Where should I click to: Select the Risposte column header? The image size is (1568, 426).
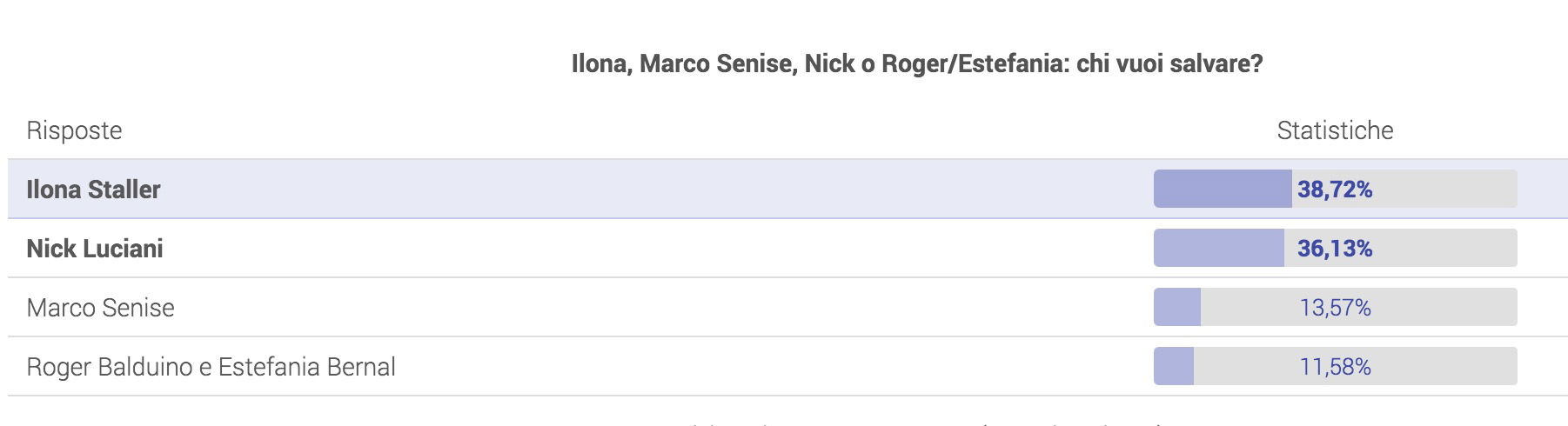point(74,130)
